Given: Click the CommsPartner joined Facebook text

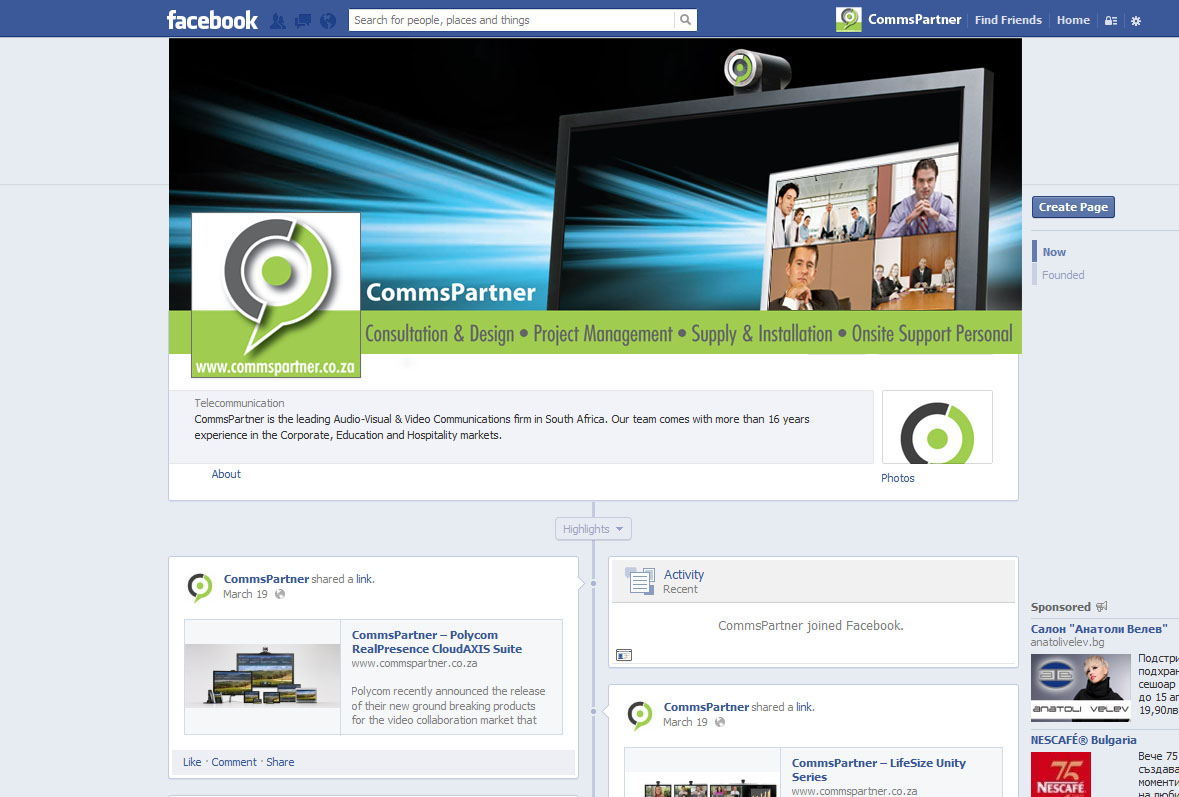Looking at the screenshot, I should click(x=811, y=625).
